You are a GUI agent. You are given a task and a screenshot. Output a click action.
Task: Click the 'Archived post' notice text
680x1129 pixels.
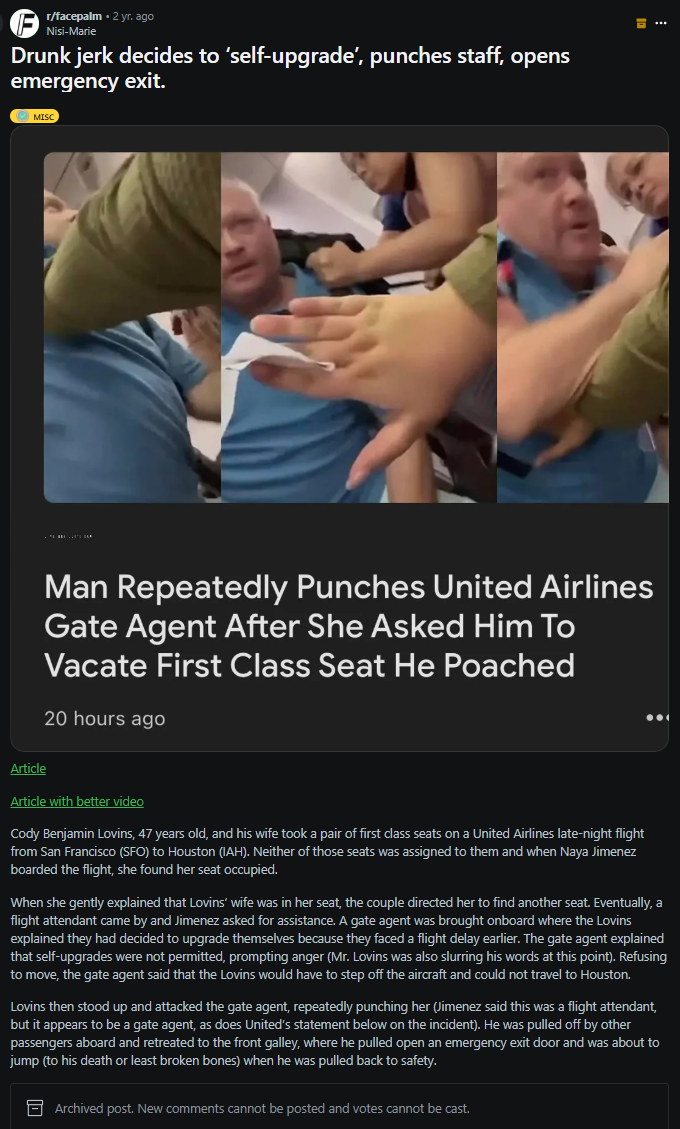[x=262, y=1108]
